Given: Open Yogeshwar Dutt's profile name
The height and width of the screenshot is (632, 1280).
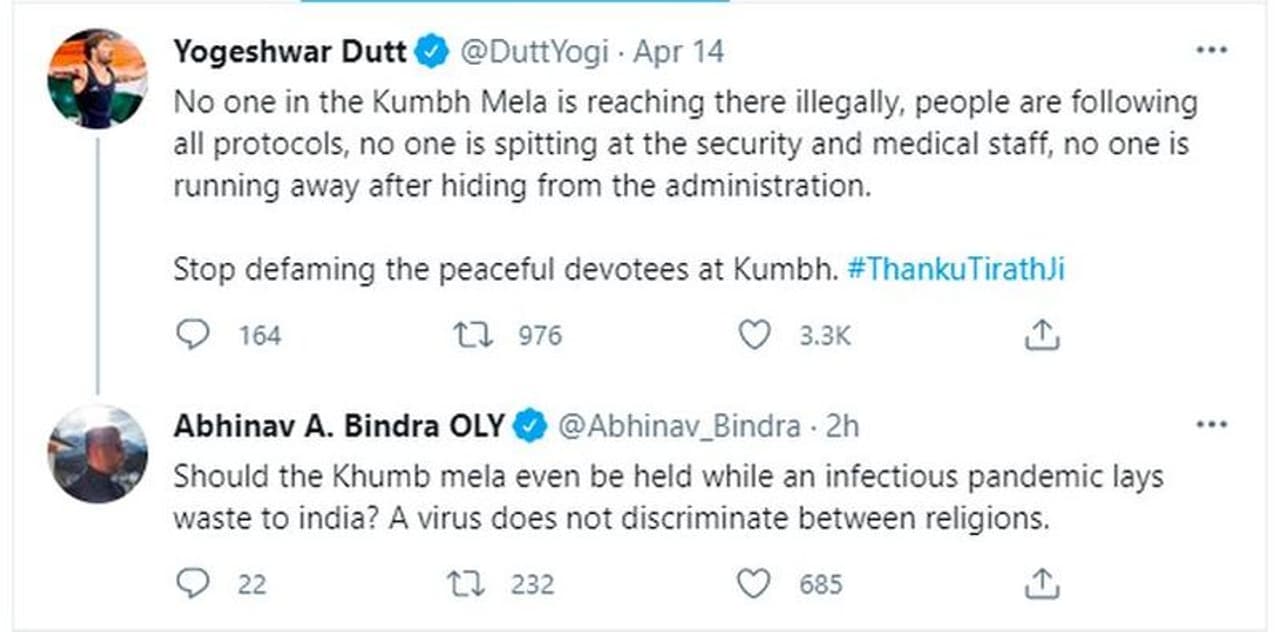Looking at the screenshot, I should (290, 52).
